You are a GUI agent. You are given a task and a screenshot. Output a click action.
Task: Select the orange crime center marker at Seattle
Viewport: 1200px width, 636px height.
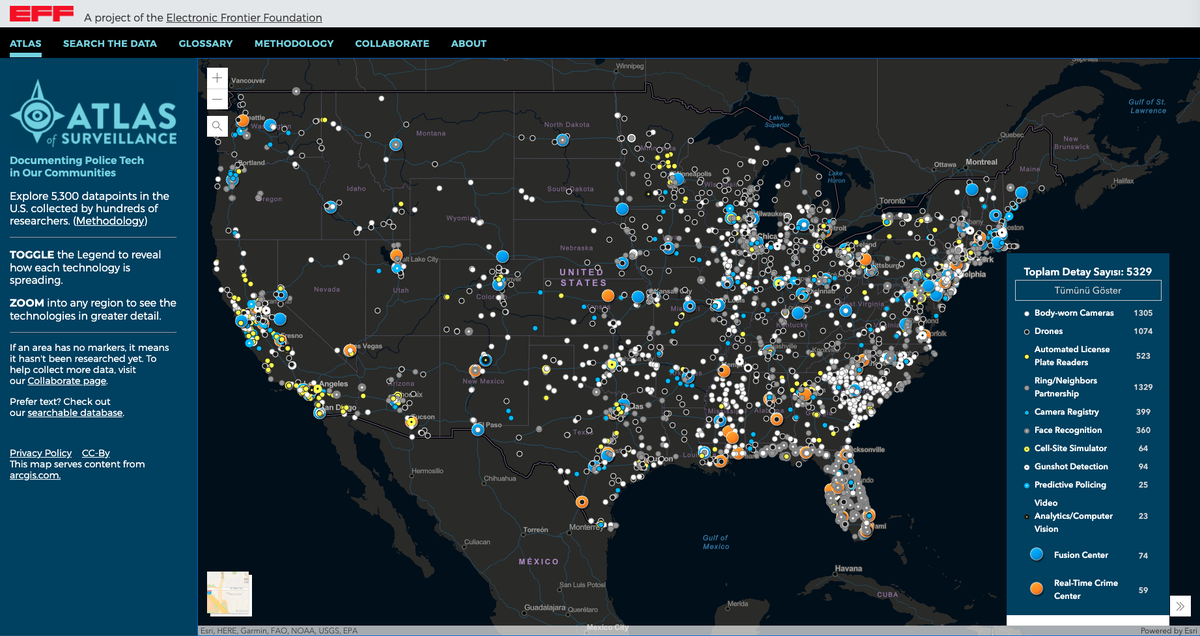point(243,121)
